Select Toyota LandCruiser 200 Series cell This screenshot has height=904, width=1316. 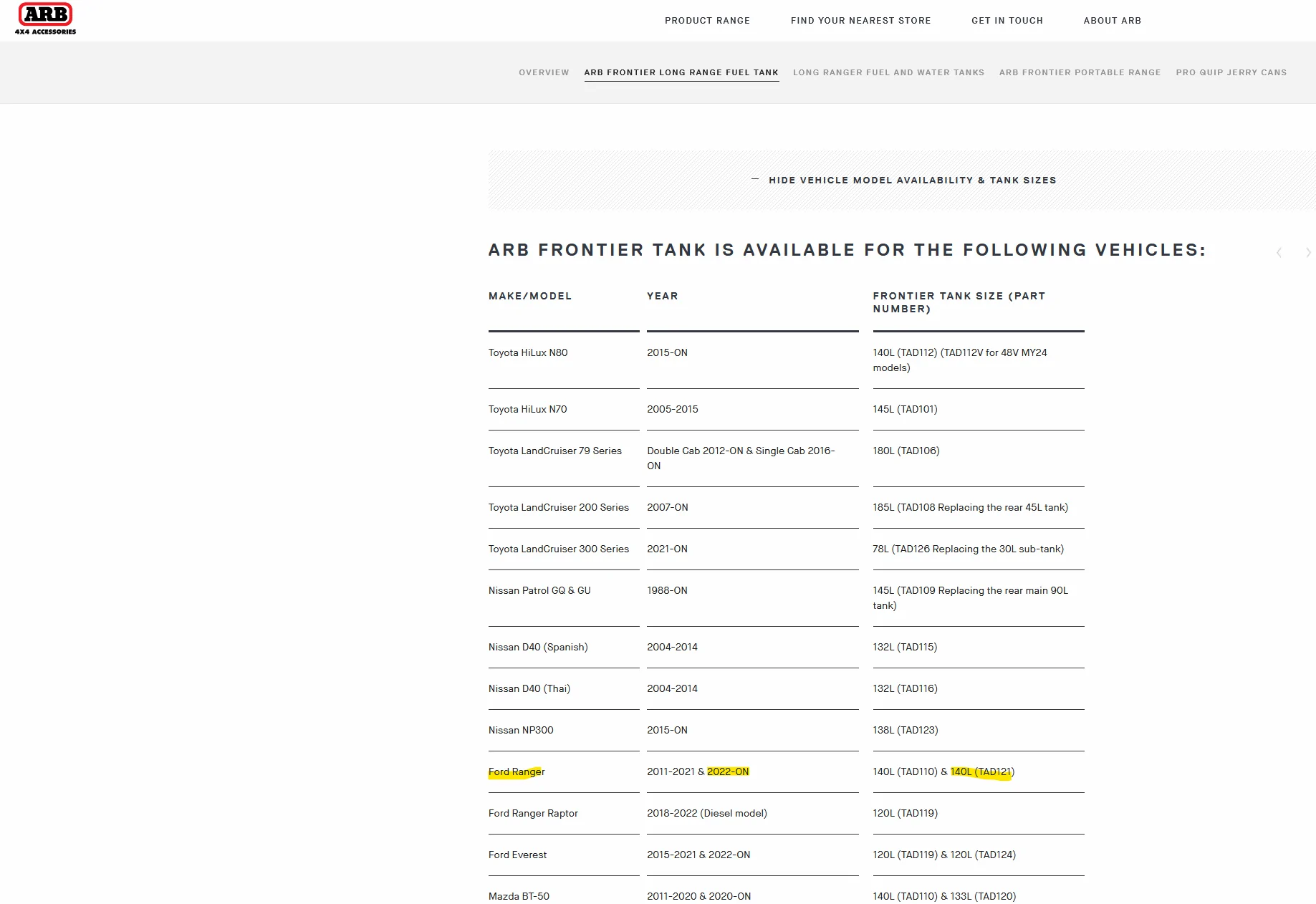click(x=559, y=507)
